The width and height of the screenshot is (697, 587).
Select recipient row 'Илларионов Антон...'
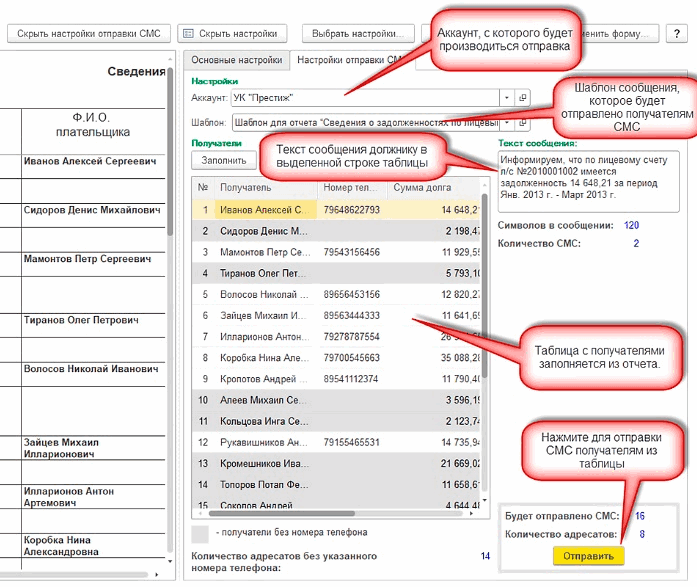coord(336,336)
